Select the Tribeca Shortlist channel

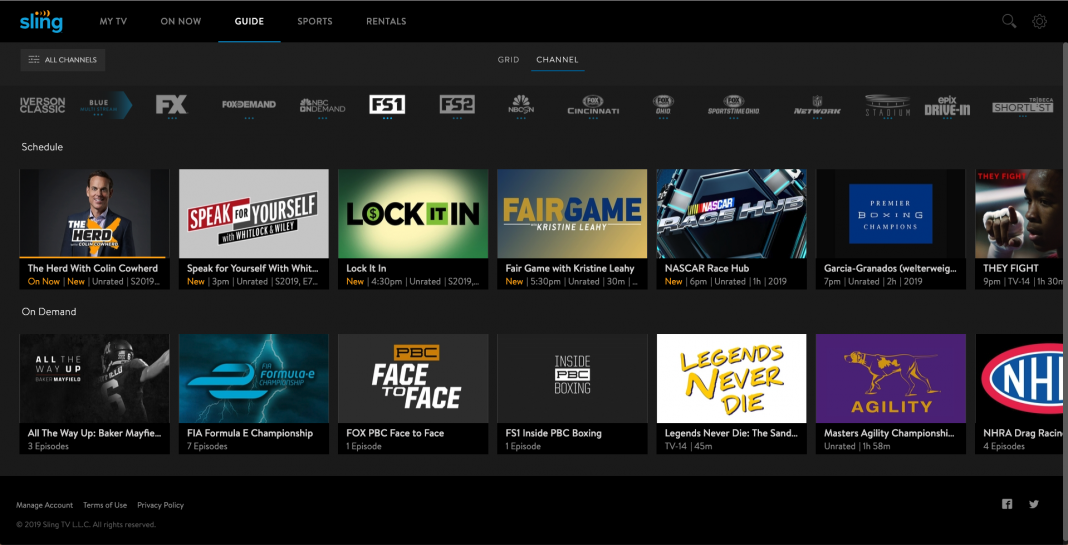pyautogui.click(x=1022, y=105)
